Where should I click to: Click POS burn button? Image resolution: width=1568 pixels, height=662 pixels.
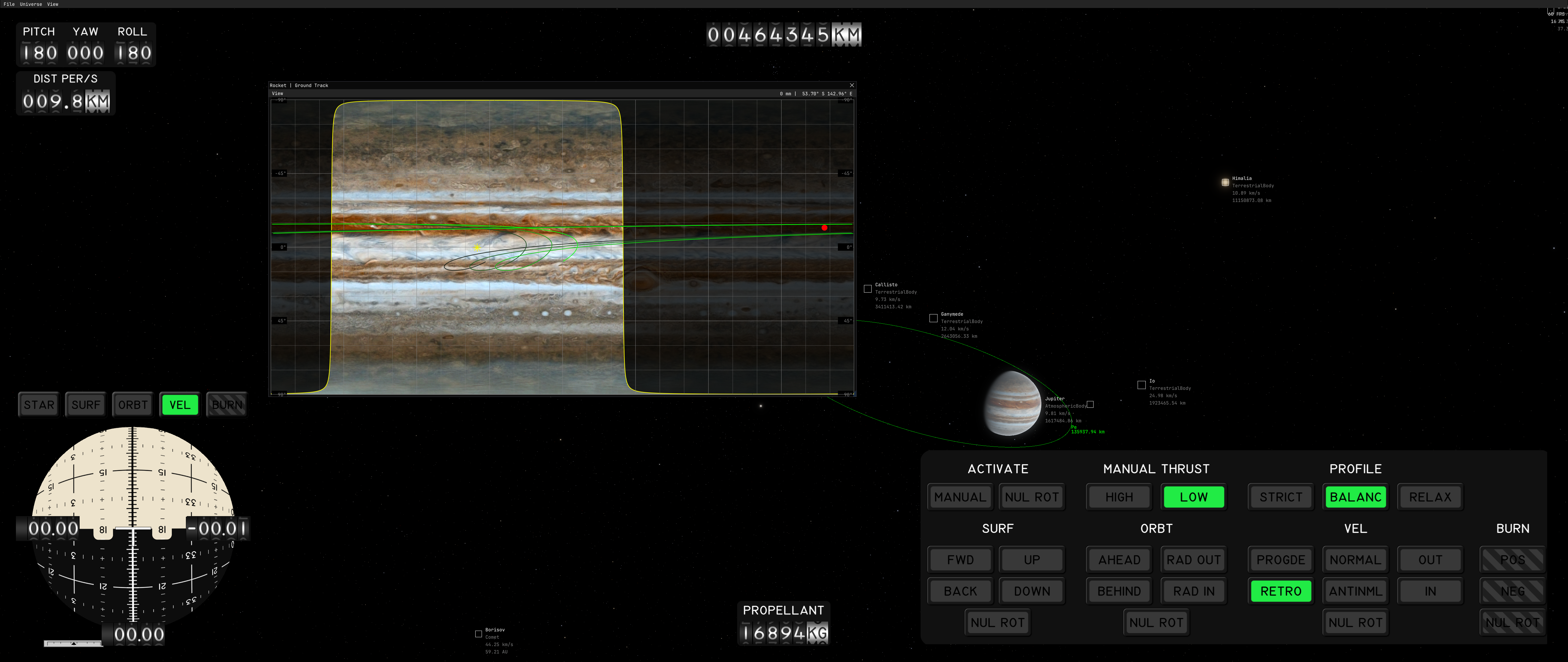coord(1513,560)
